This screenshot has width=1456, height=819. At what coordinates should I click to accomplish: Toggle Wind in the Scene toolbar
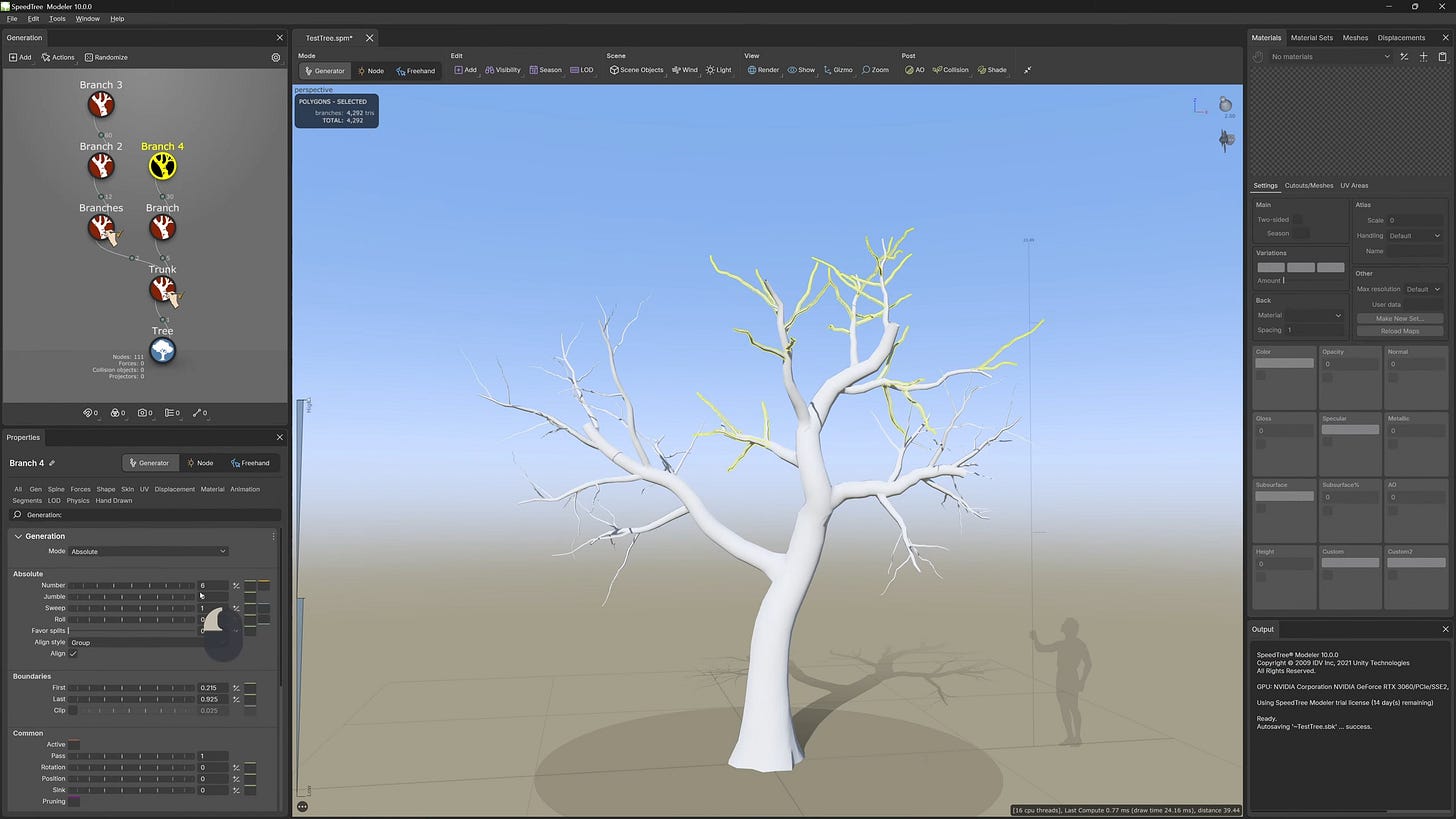pyautogui.click(x=685, y=70)
